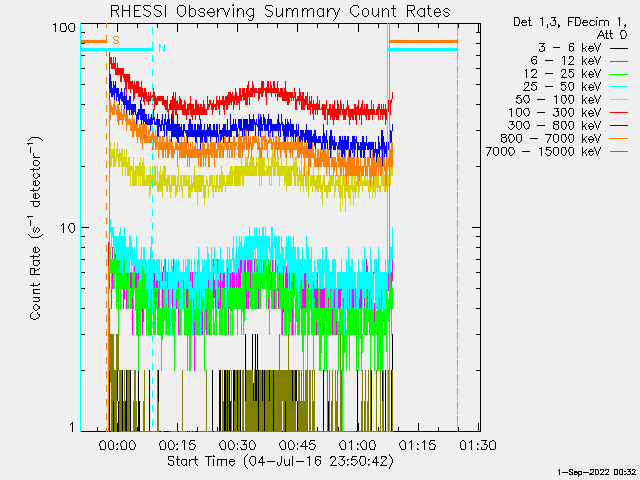Click the green line swatch for 12 - 25 keV
Image resolution: width=640 pixels, height=480 pixels.
(619, 75)
